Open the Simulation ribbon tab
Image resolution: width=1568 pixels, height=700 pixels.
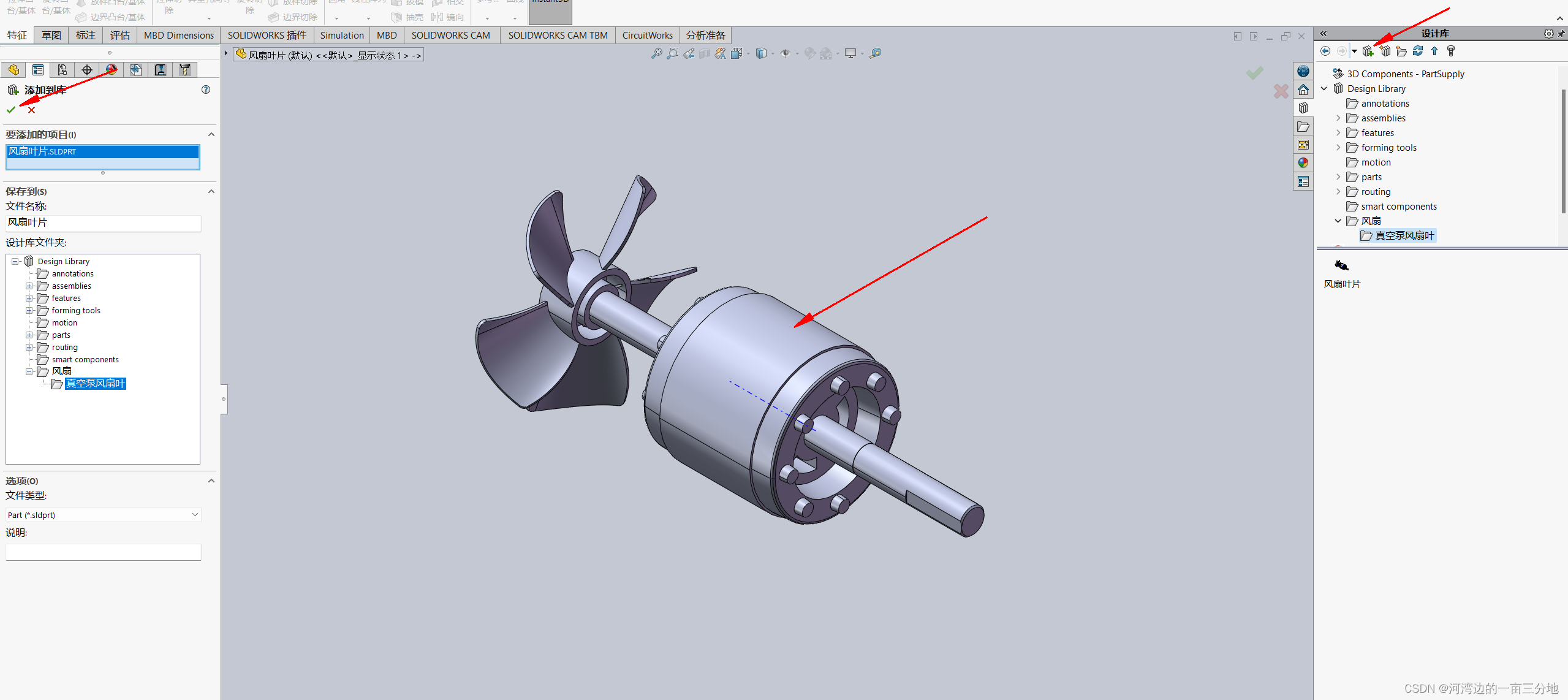click(x=341, y=36)
